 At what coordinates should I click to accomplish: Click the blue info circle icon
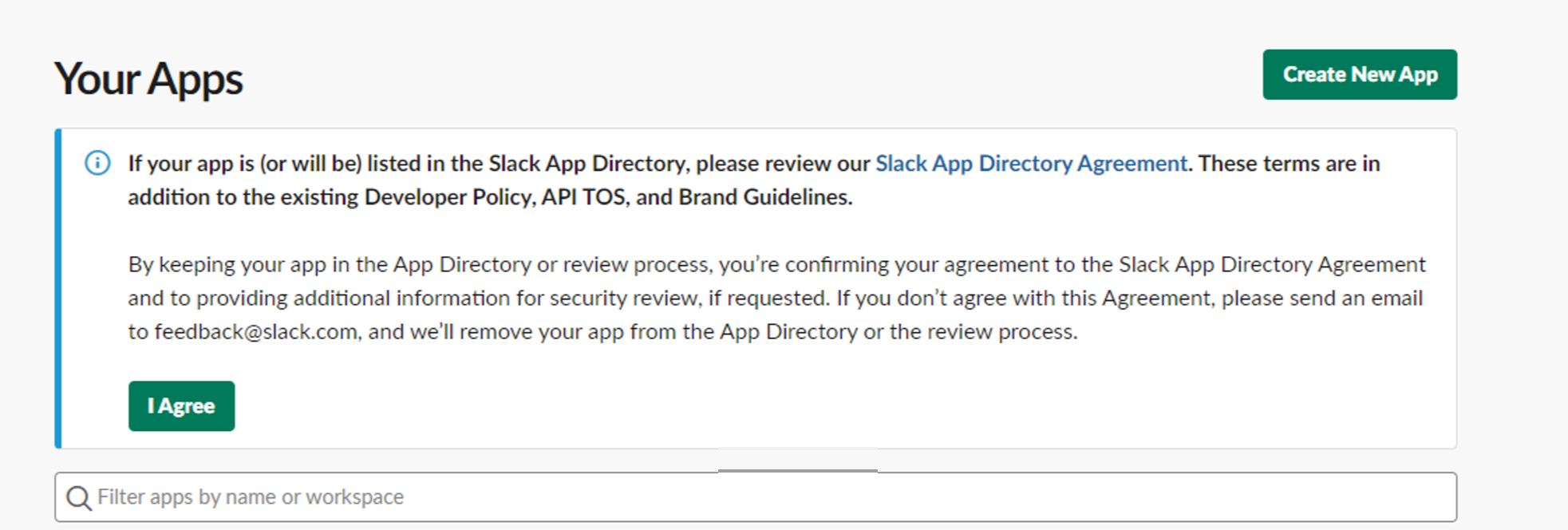97,164
